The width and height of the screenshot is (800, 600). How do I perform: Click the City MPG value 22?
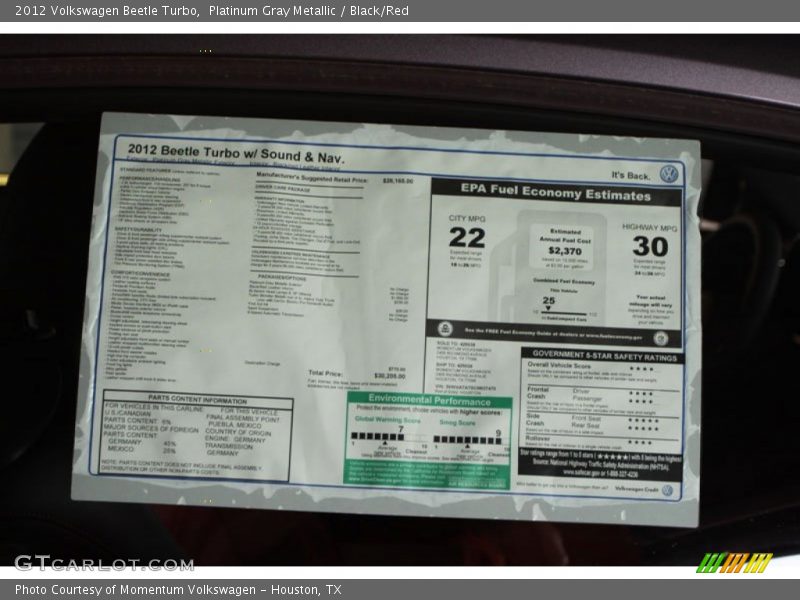(466, 237)
